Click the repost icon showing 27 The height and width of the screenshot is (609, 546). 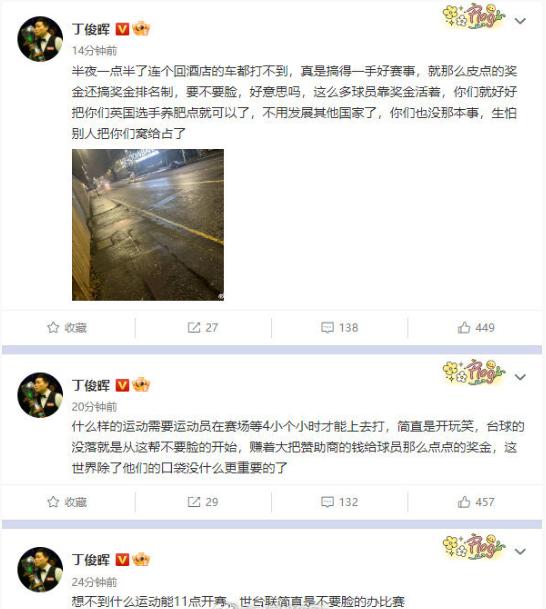point(193,327)
